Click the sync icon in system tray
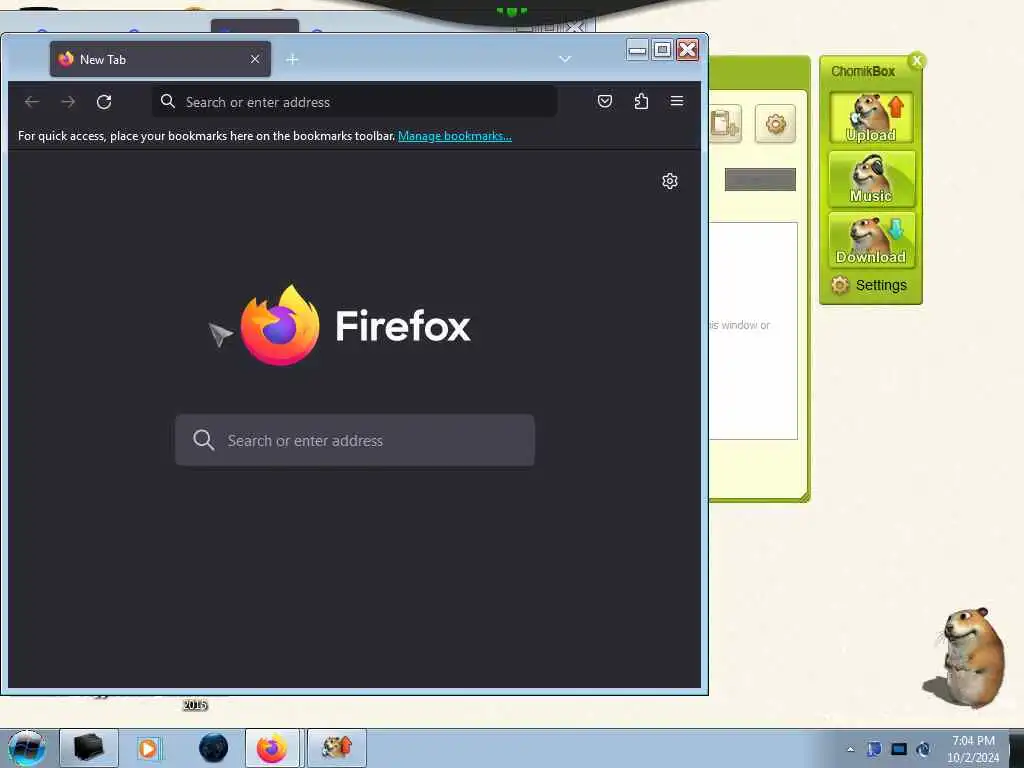 coord(923,750)
